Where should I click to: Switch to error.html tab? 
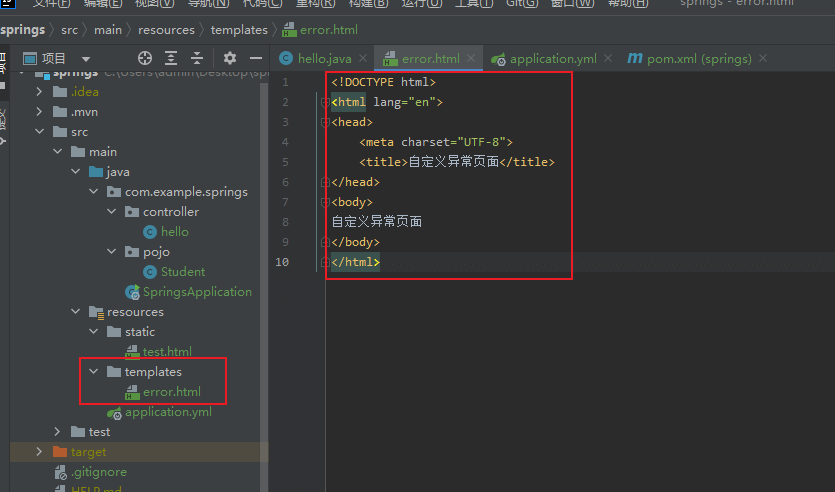430,59
